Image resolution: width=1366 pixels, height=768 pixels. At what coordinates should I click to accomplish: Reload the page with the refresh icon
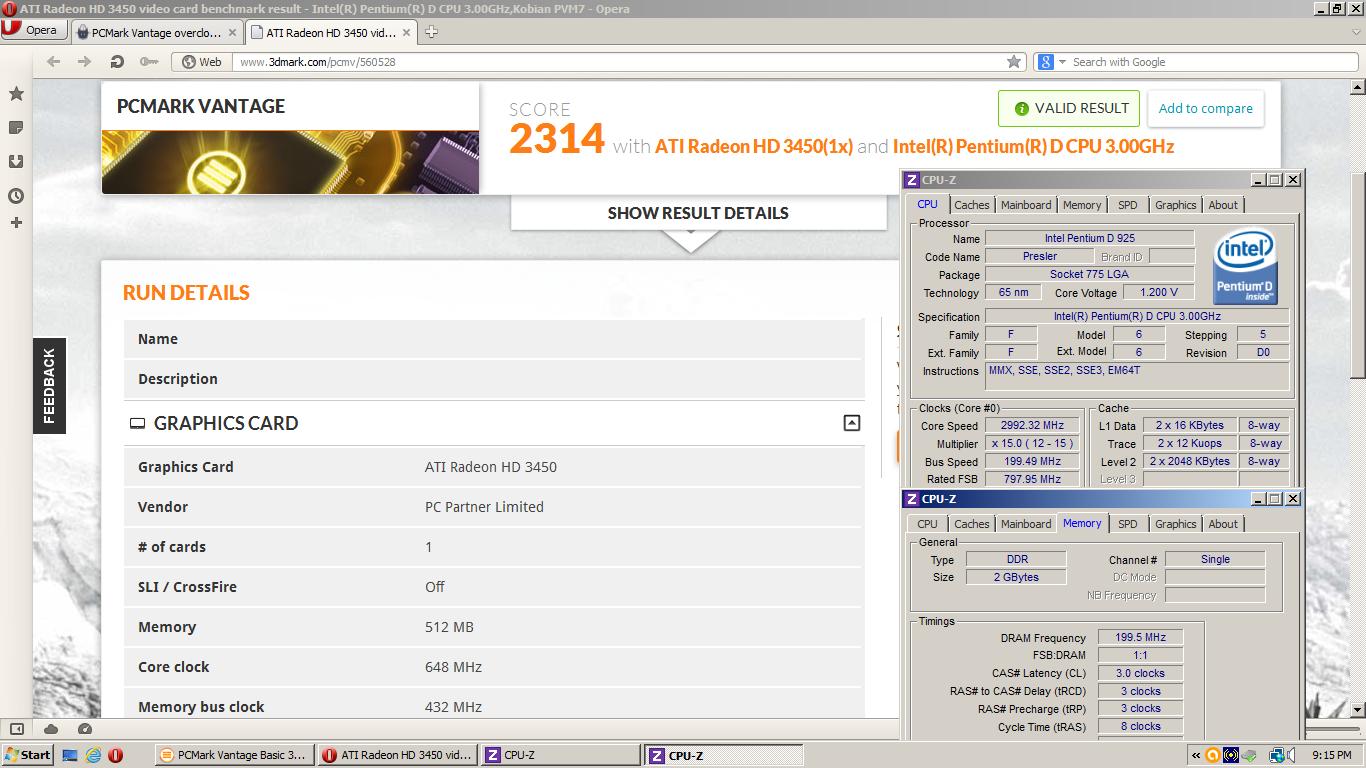117,62
